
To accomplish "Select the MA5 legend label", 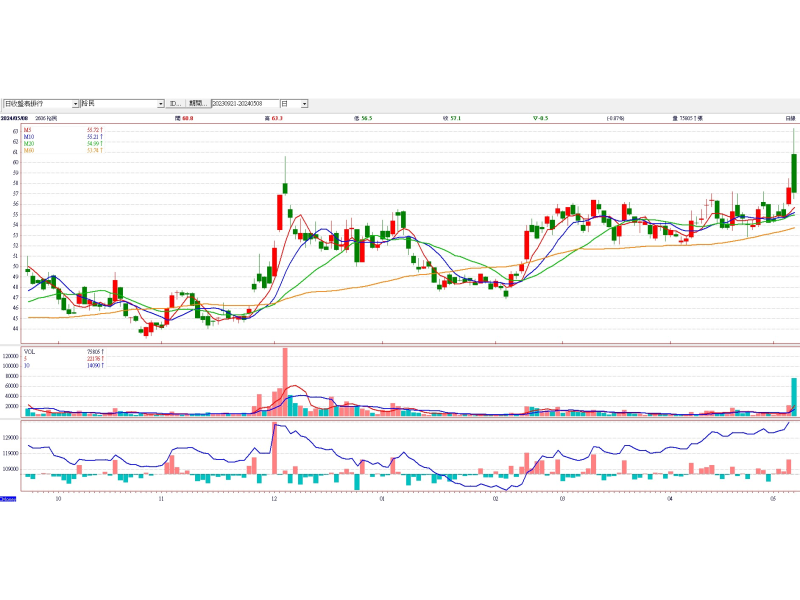I will coord(28,130).
